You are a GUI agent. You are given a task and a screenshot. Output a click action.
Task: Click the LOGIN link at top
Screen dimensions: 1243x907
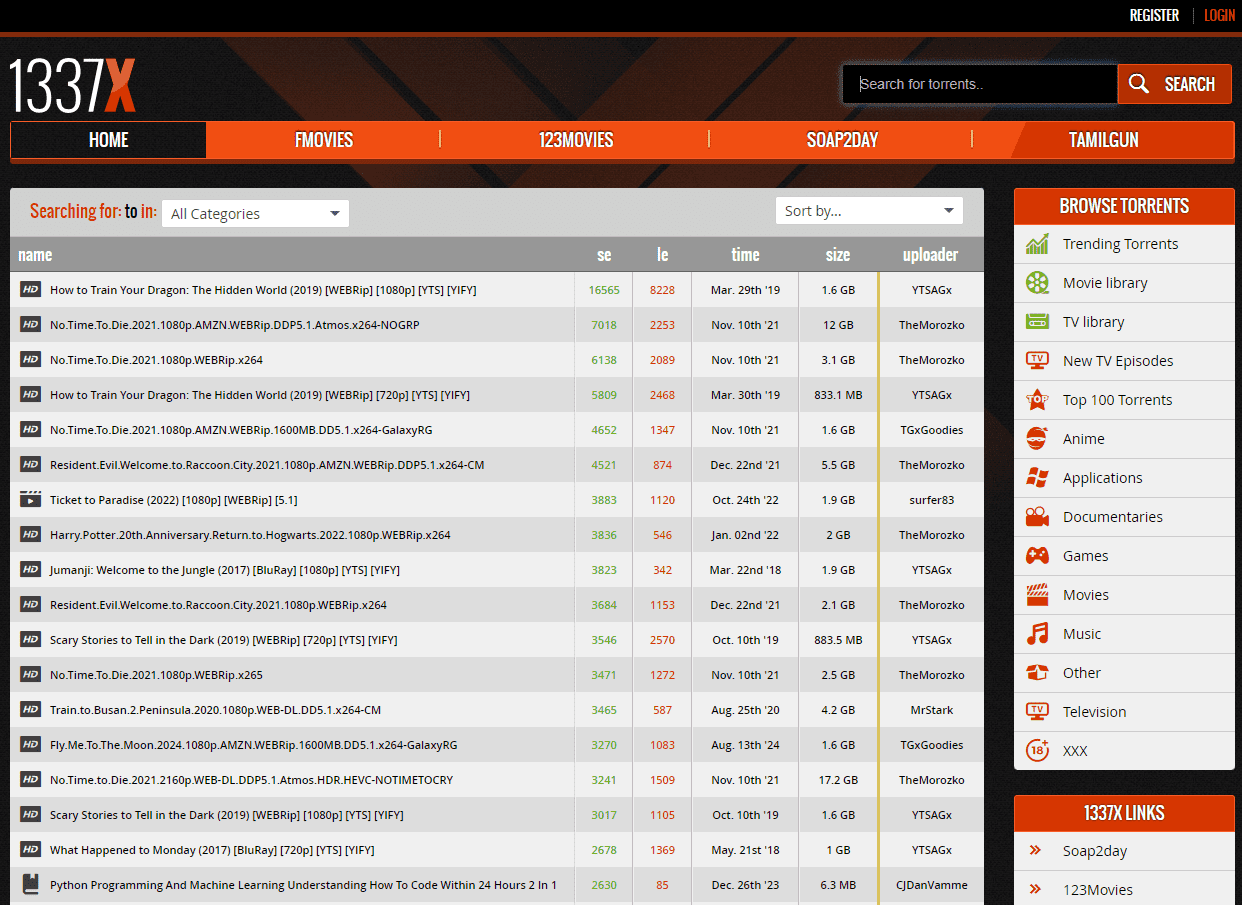click(1219, 15)
